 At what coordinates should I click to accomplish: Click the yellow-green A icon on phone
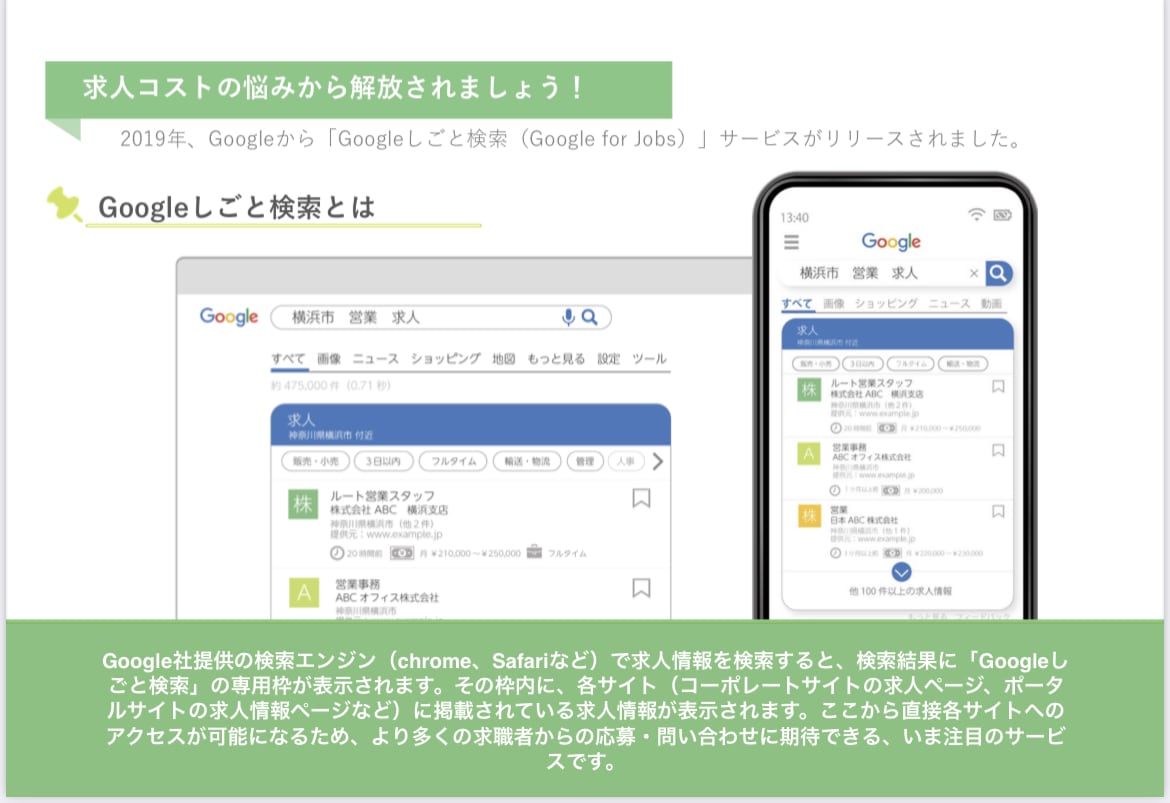[809, 453]
